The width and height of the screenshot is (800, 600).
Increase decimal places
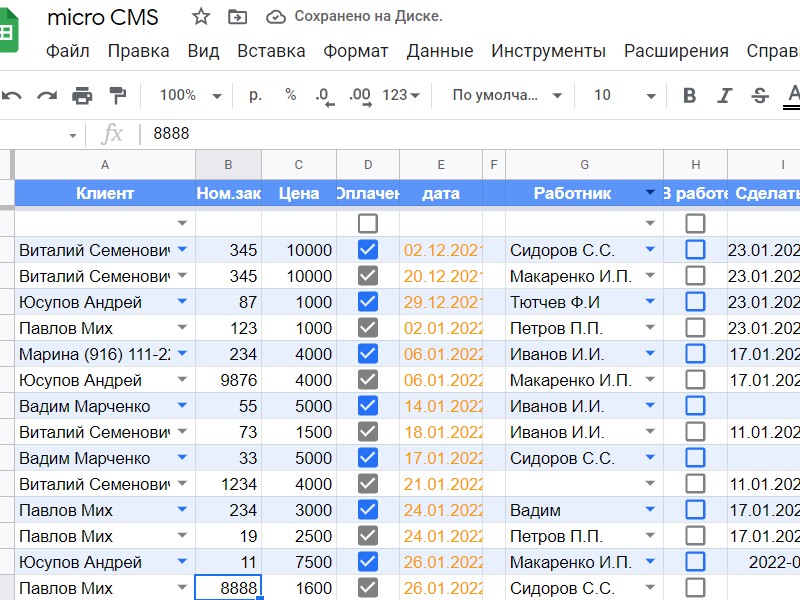point(360,96)
